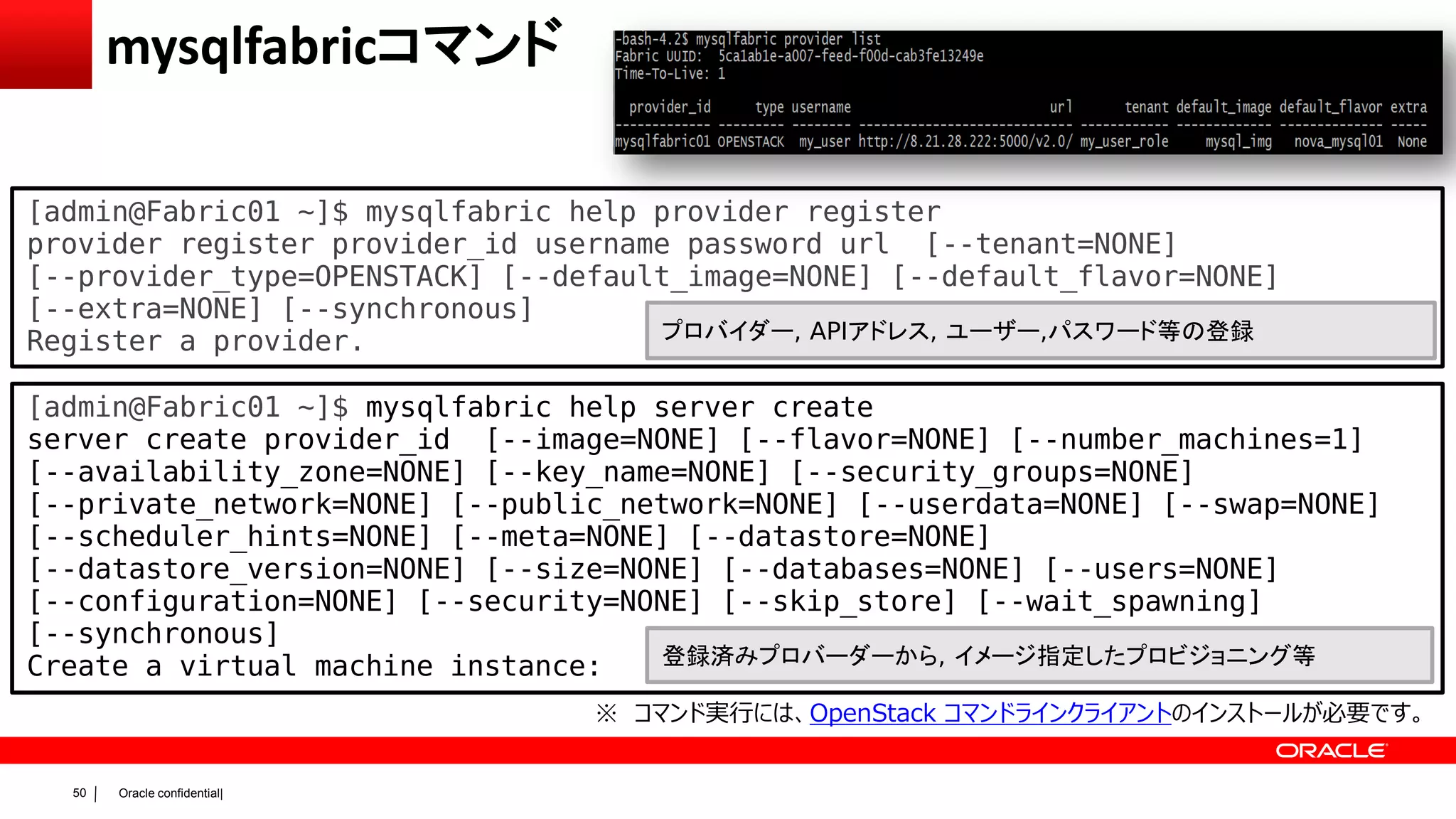Click the '[--provider_type=OPENSTACK]' option text

pyautogui.click(x=255, y=277)
